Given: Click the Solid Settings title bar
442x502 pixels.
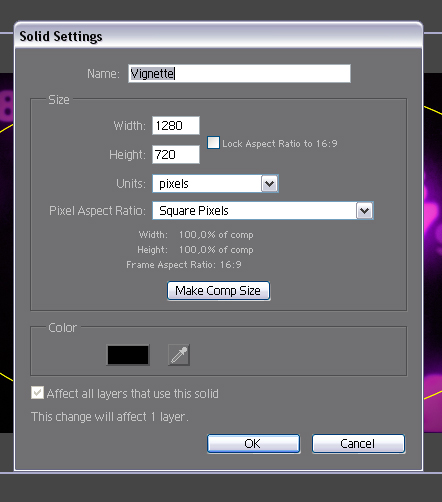Looking at the screenshot, I should coord(218,36).
